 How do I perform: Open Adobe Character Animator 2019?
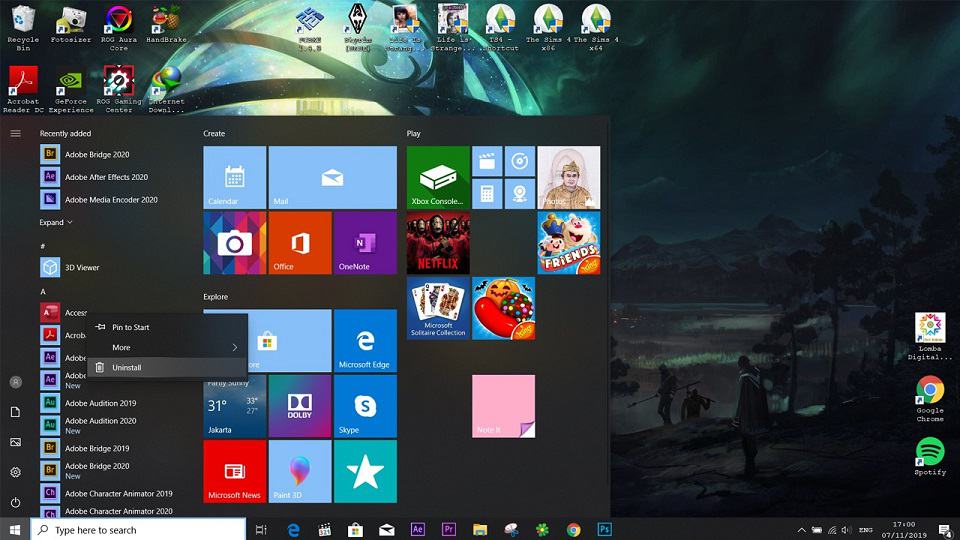pyautogui.click(x=114, y=493)
